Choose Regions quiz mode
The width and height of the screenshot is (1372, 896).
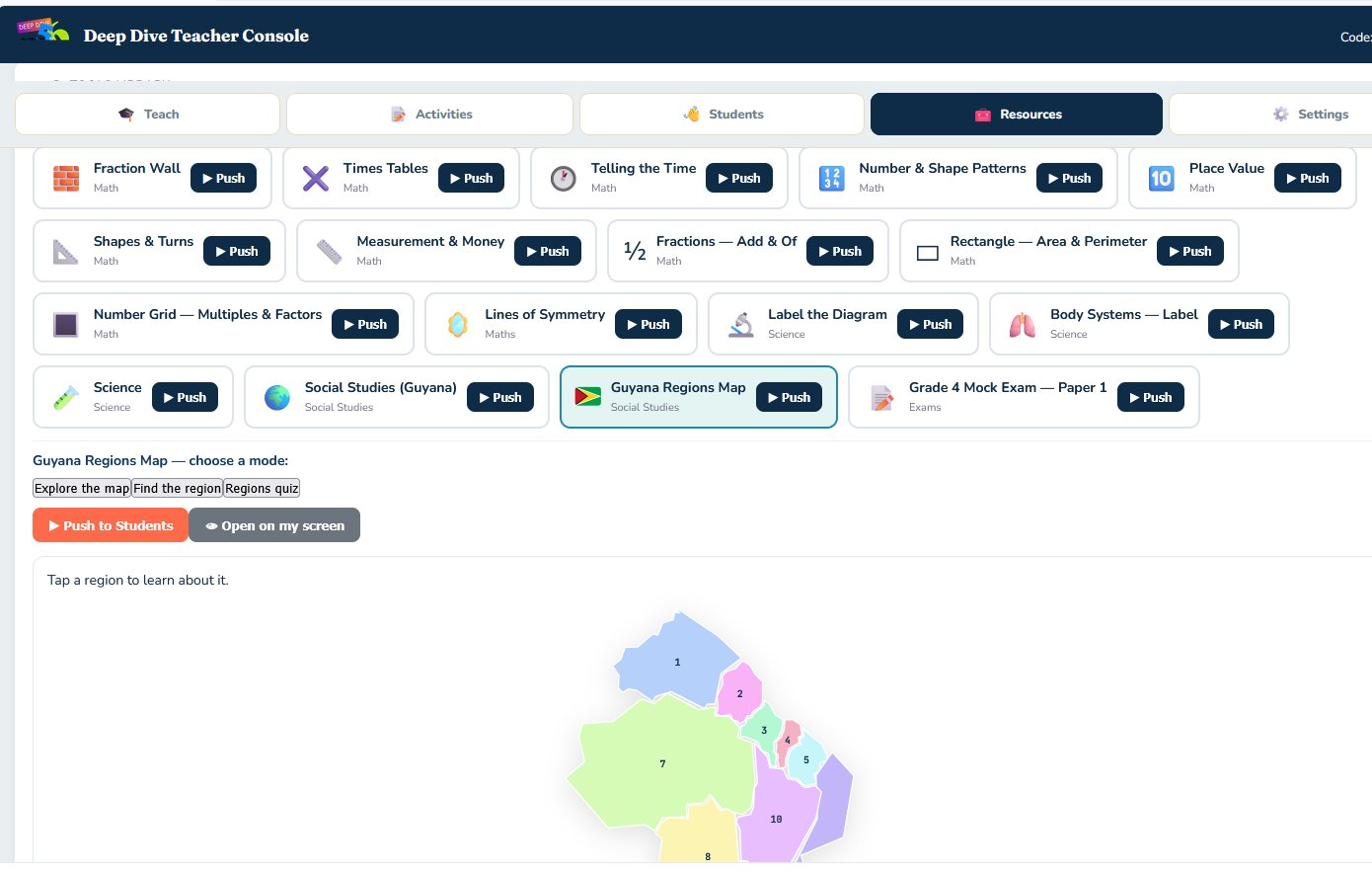261,488
